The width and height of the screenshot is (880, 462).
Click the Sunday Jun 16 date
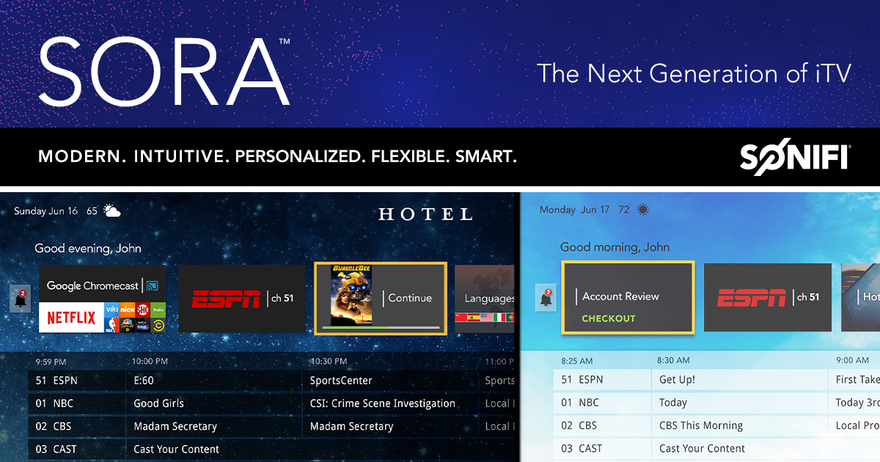pyautogui.click(x=46, y=211)
